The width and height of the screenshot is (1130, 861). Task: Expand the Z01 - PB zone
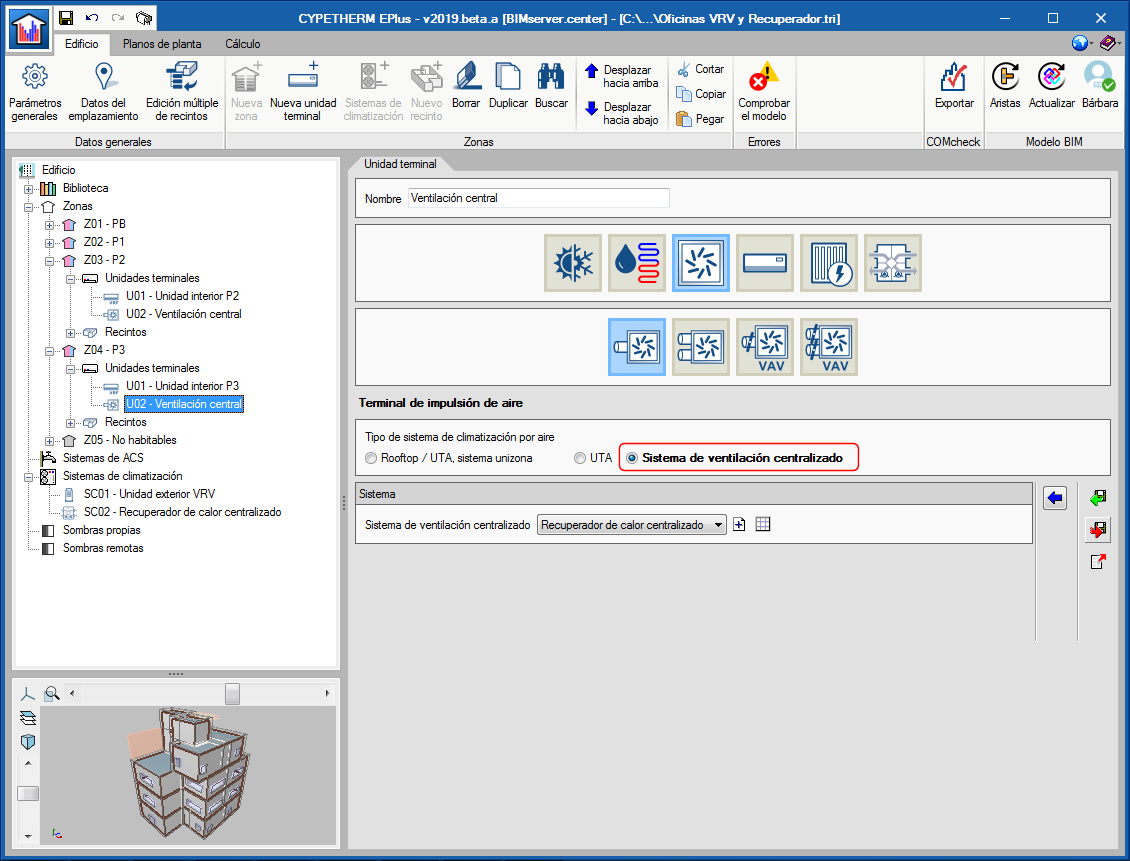(x=50, y=225)
